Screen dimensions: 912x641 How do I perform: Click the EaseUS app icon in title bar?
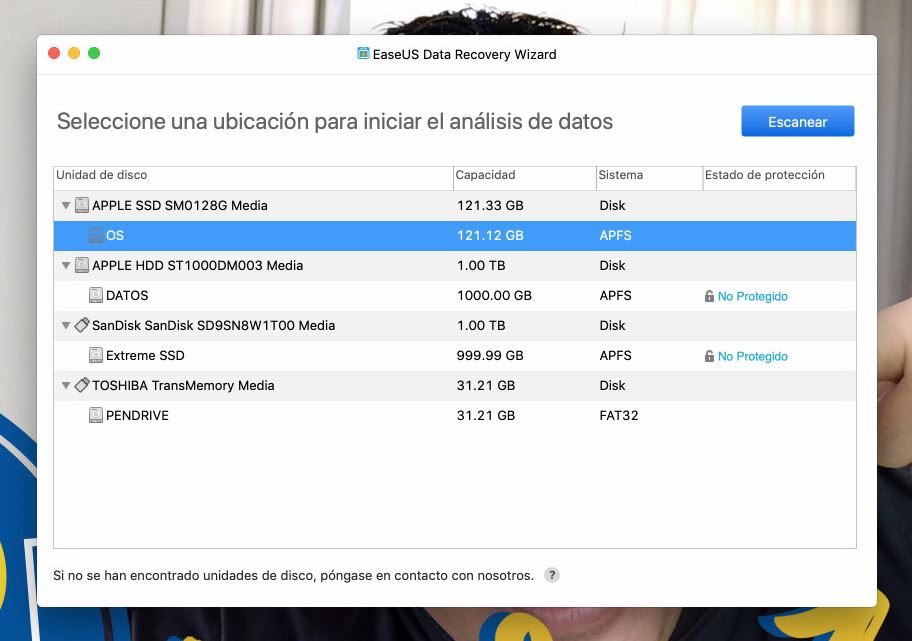coord(363,54)
